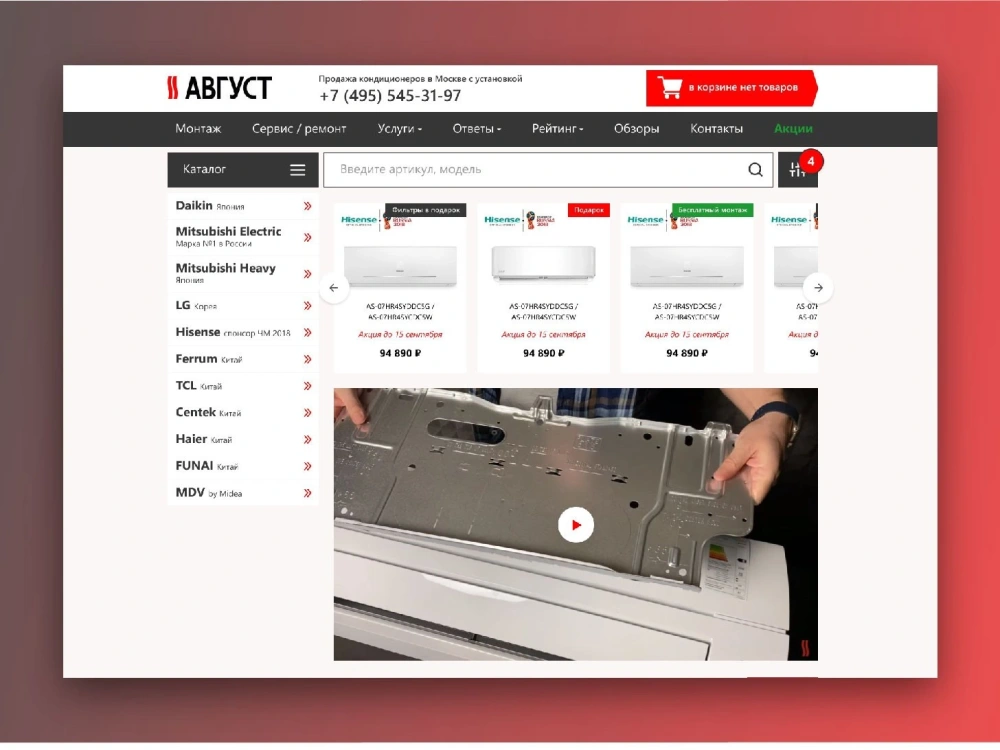Click the shopping cart icon
Screen dimensions: 1000x750
[x=669, y=88]
